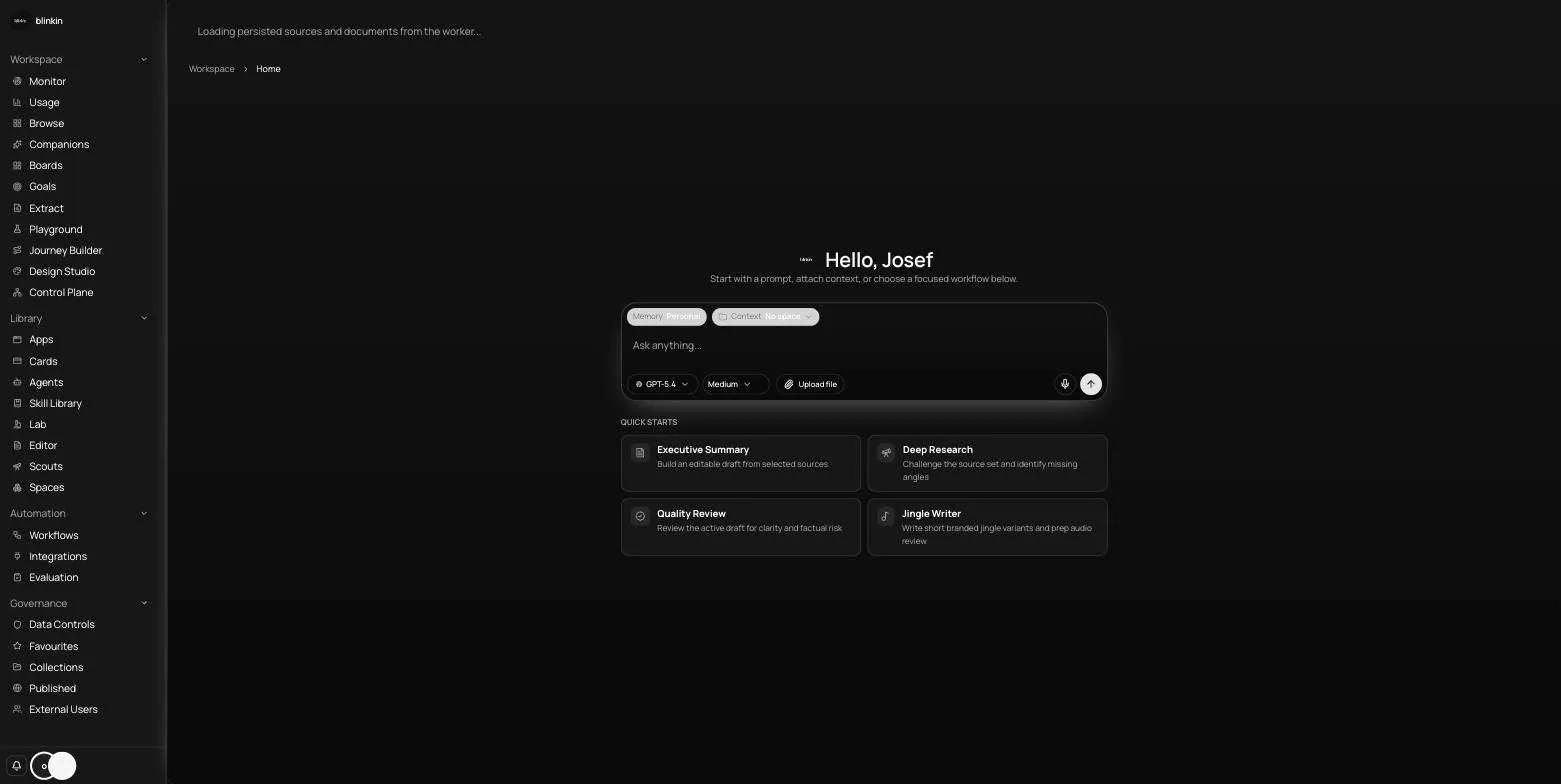Image resolution: width=1561 pixels, height=784 pixels.
Task: Open Published in Governance section
Action: (52, 688)
